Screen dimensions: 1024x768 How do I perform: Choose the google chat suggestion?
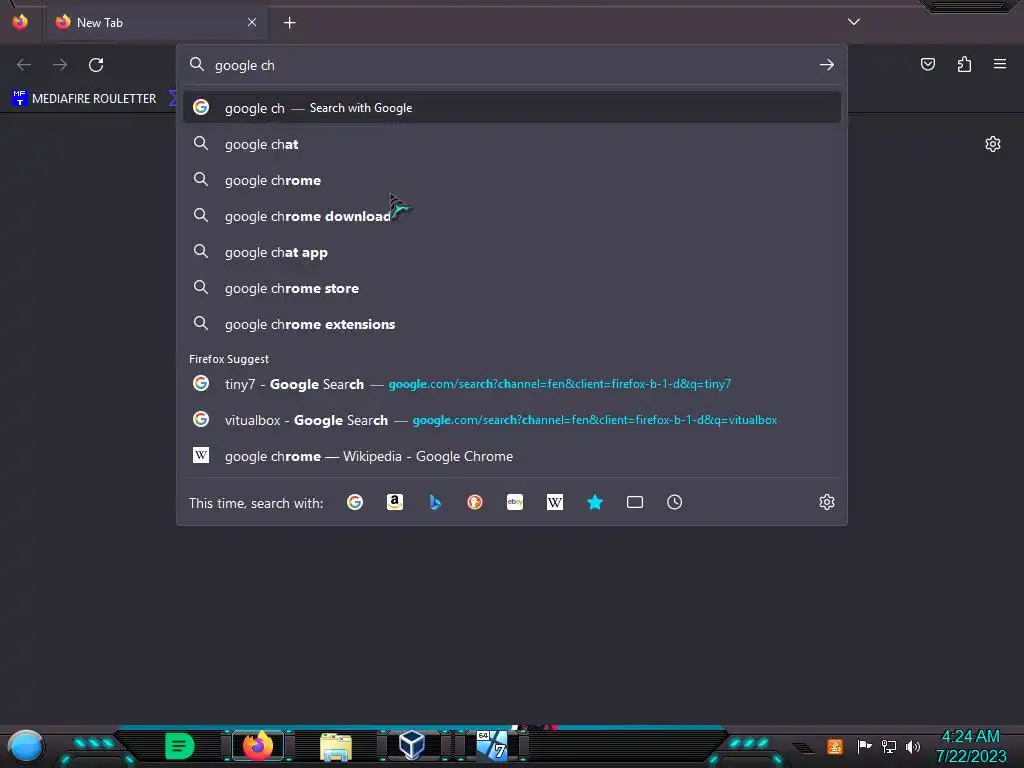(511, 144)
